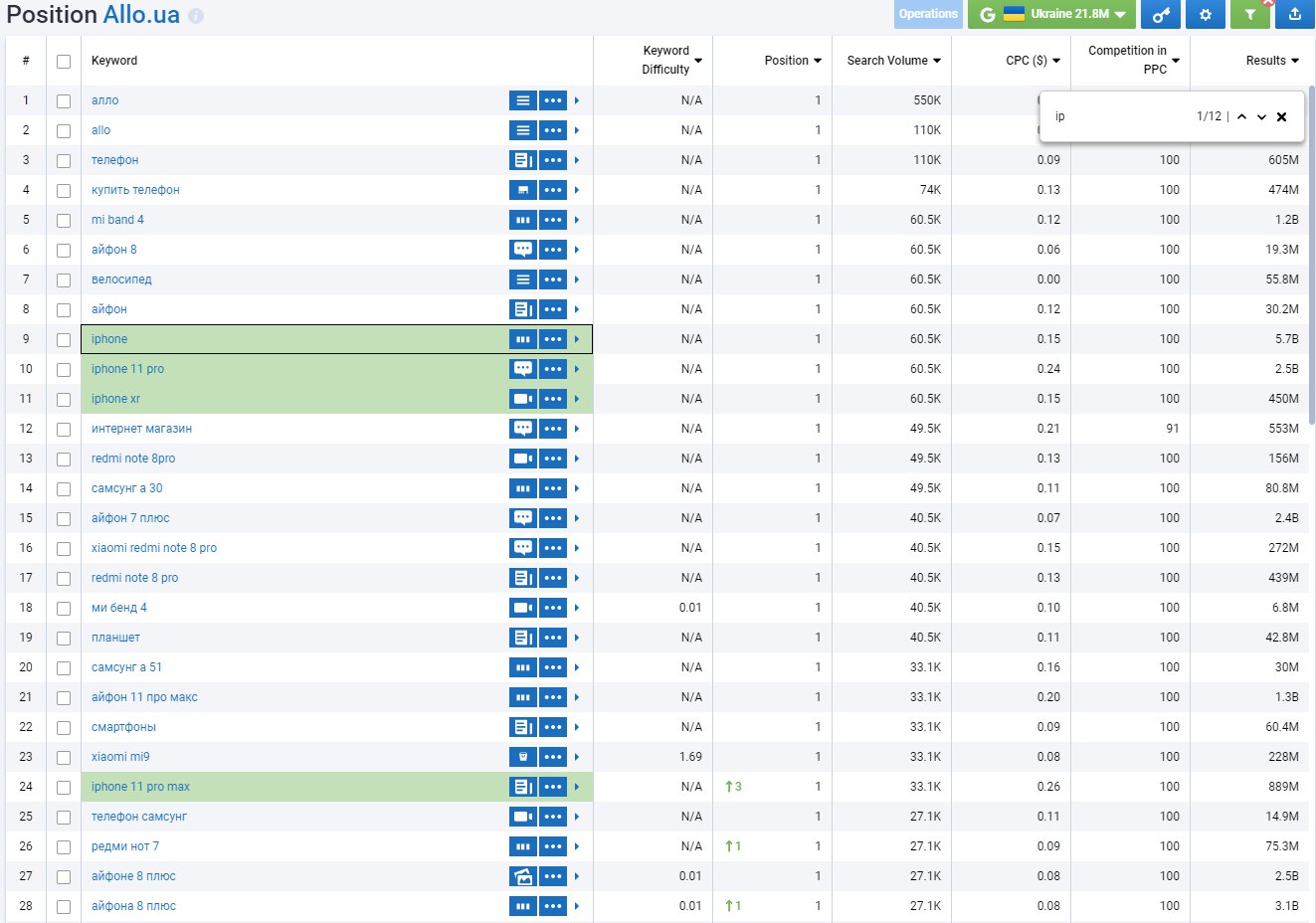Screen dimensions: 1316x923
Task: Check the box for 'ми бенд 4' row
Action: (x=64, y=609)
